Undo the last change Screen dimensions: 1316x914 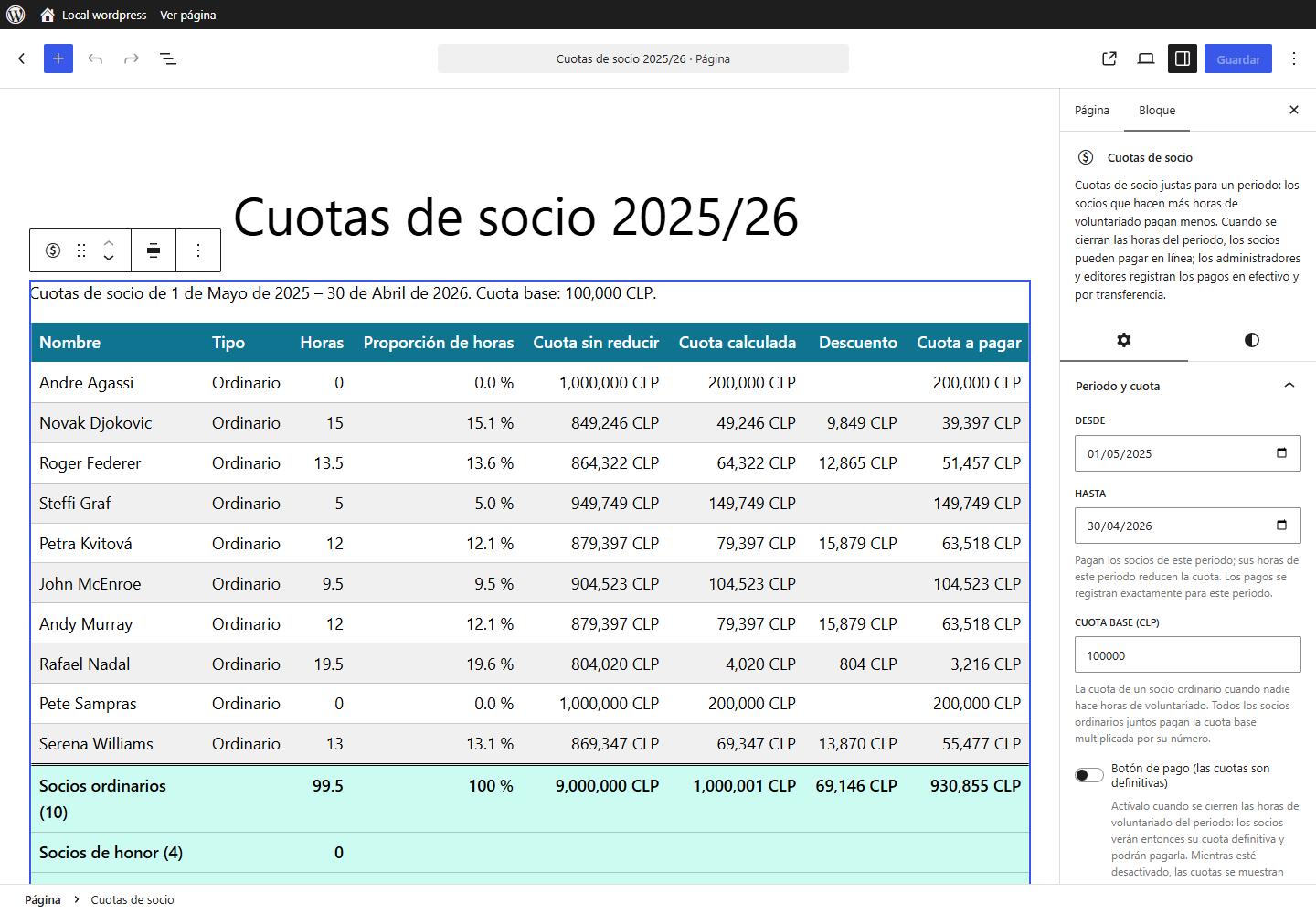coord(95,58)
